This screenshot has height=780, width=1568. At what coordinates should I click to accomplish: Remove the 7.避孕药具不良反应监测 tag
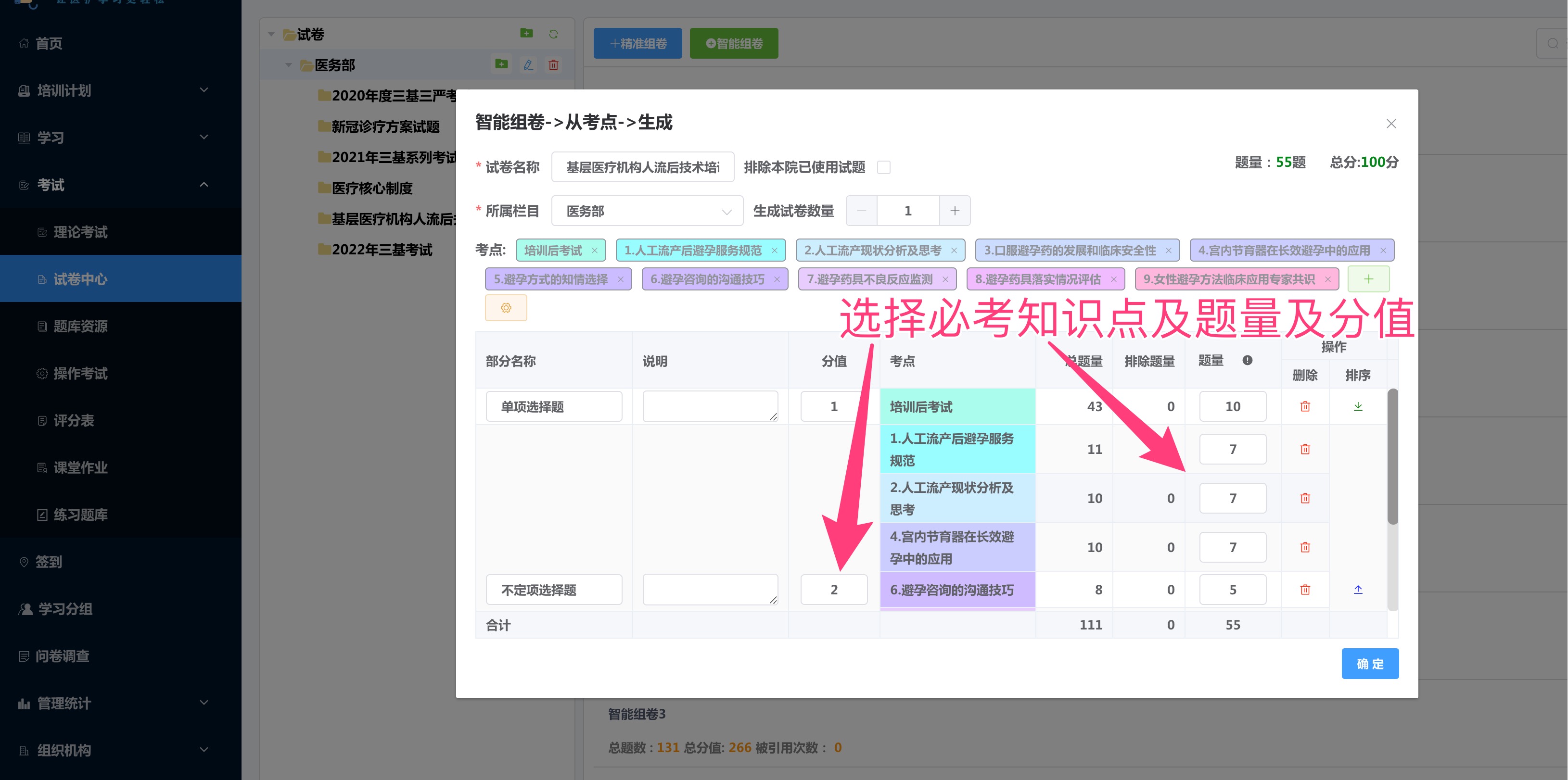(x=945, y=279)
